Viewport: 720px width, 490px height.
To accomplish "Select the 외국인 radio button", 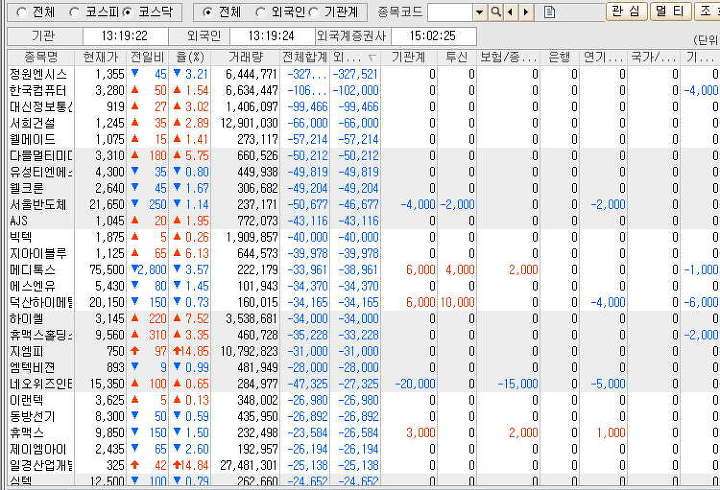I will (x=260, y=12).
